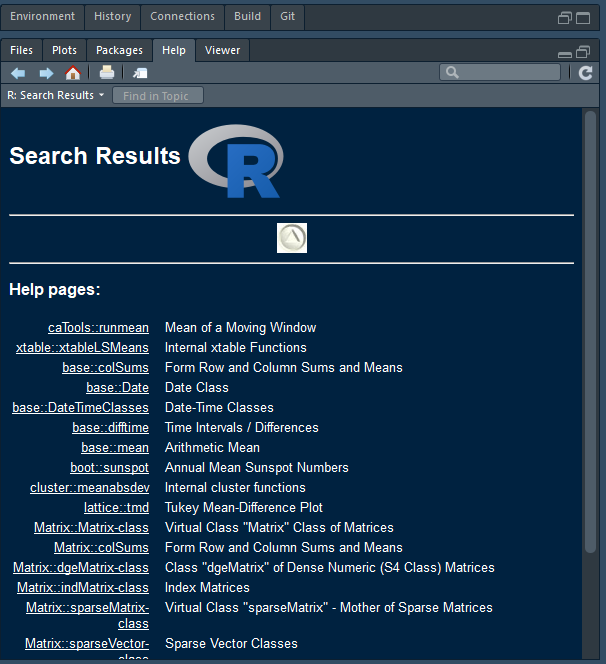The width and height of the screenshot is (606, 664).
Task: Open the R: Search Results dropdown
Action: pos(56,95)
